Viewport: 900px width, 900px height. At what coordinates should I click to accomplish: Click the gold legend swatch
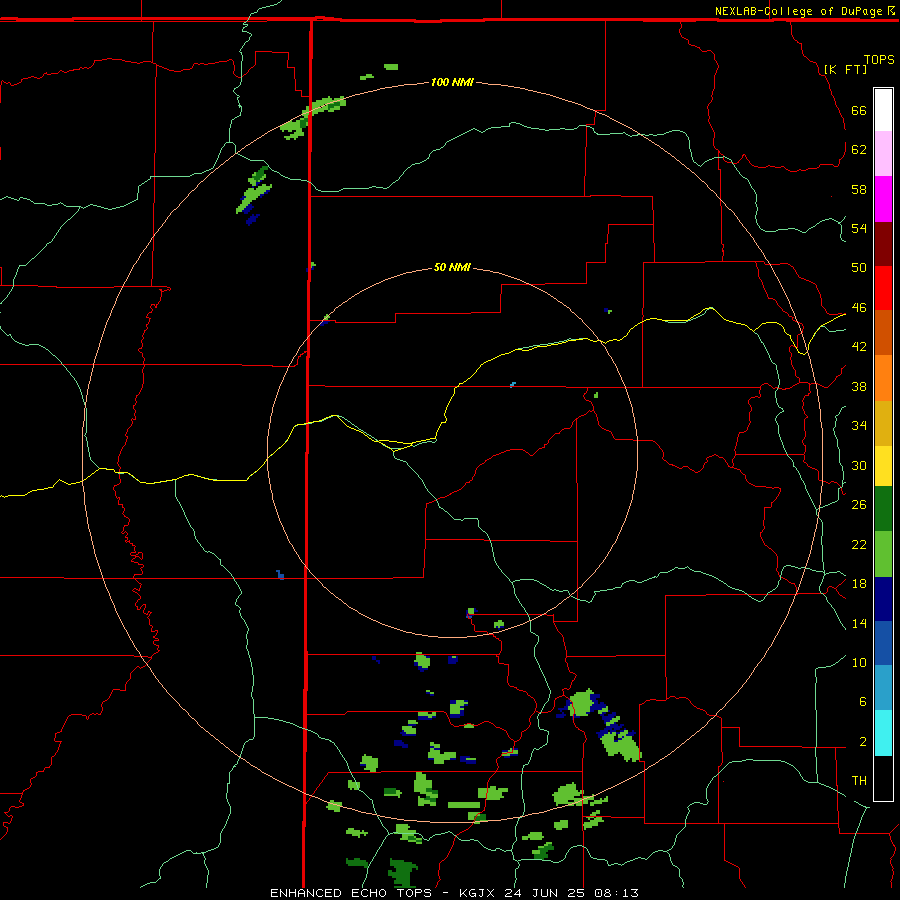[x=883, y=424]
